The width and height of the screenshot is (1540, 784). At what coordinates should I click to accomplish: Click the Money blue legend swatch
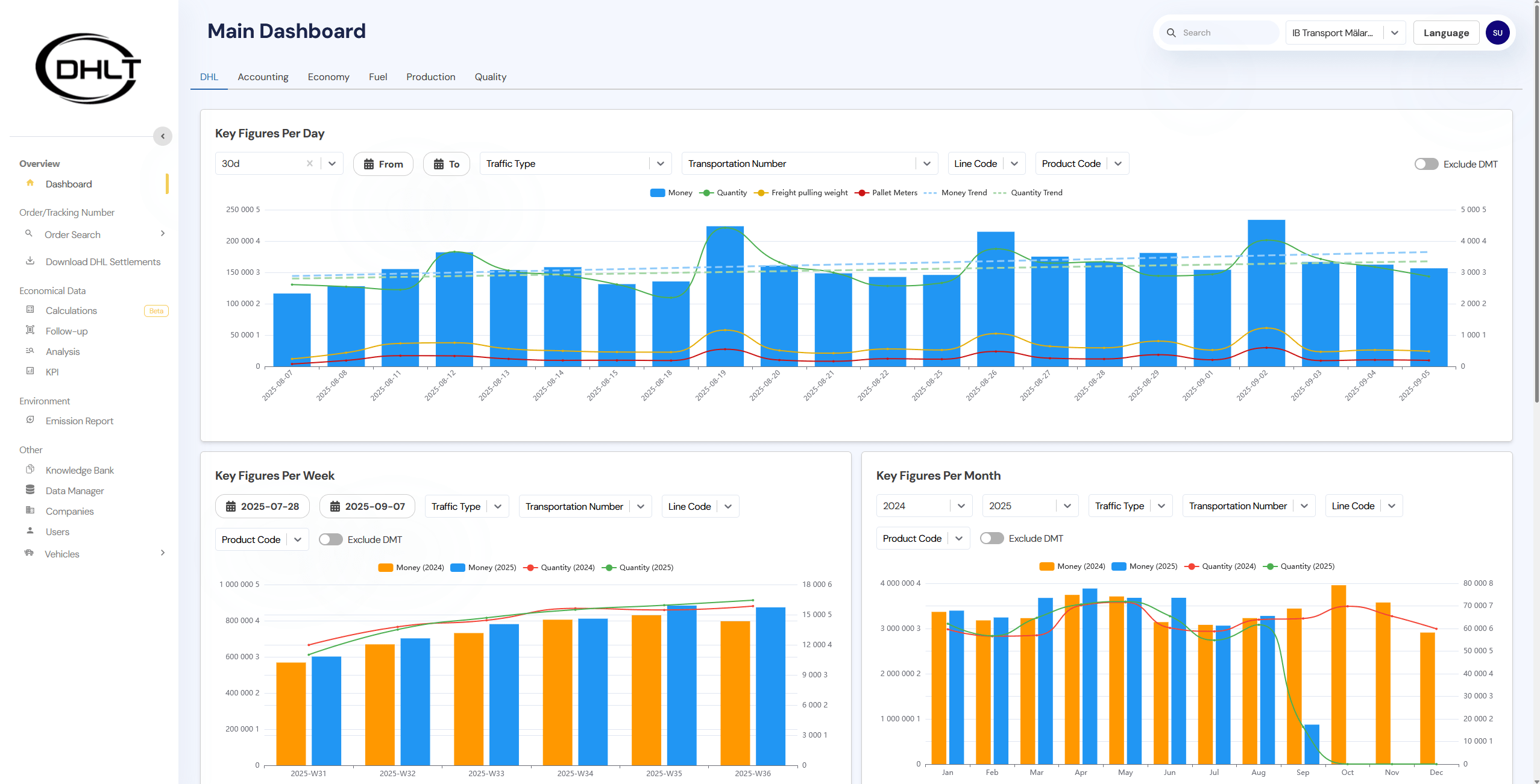tap(658, 193)
